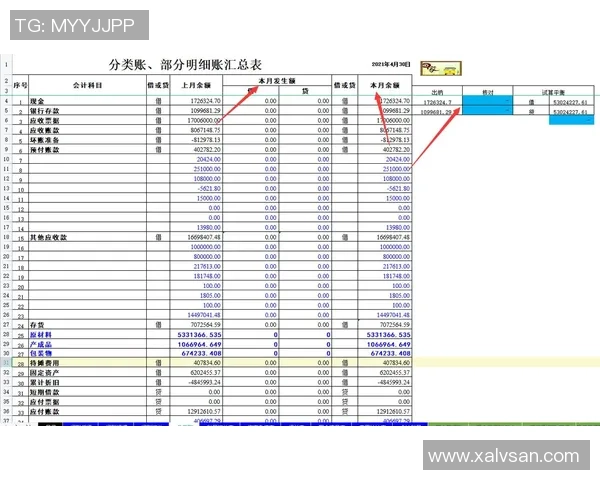This screenshot has width=600, height=480.
Task: Select the 核对 header cell
Action: coord(488,92)
